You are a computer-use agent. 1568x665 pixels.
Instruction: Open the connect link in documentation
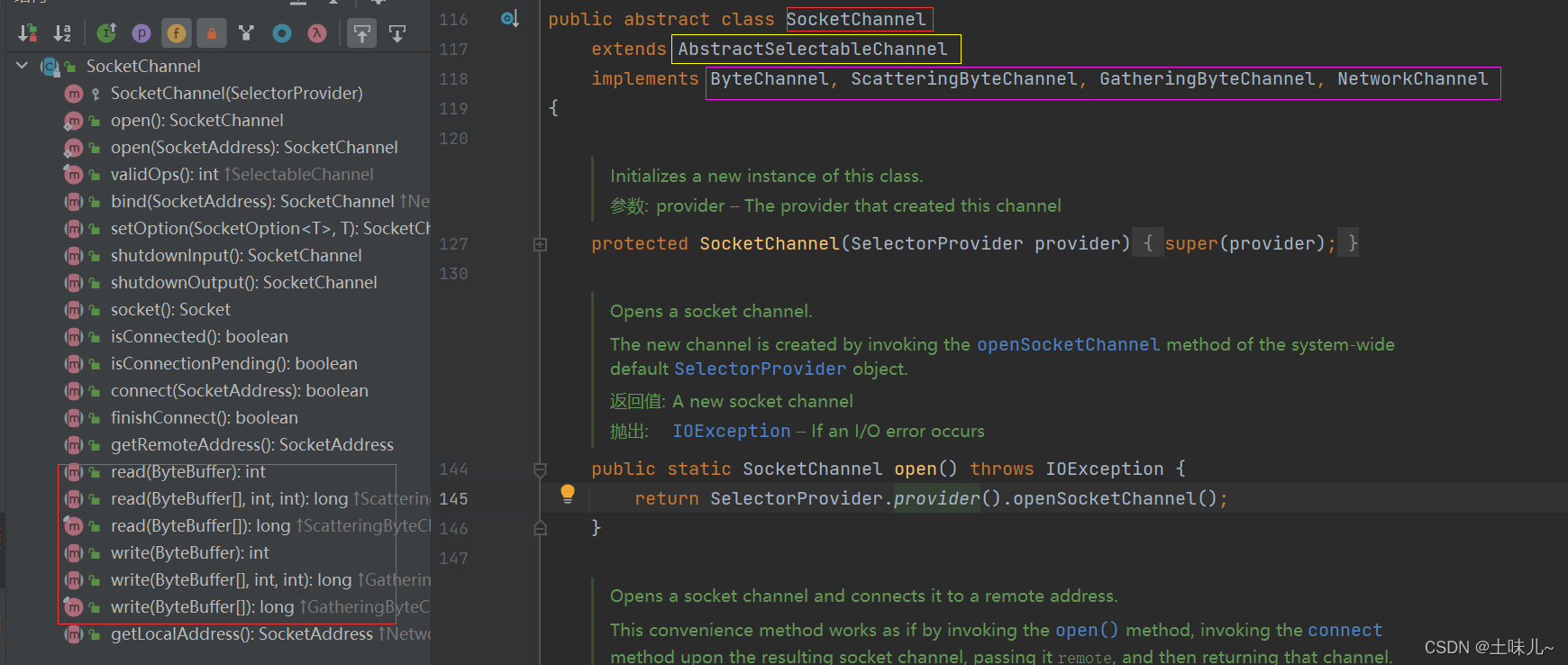pyautogui.click(x=1345, y=630)
